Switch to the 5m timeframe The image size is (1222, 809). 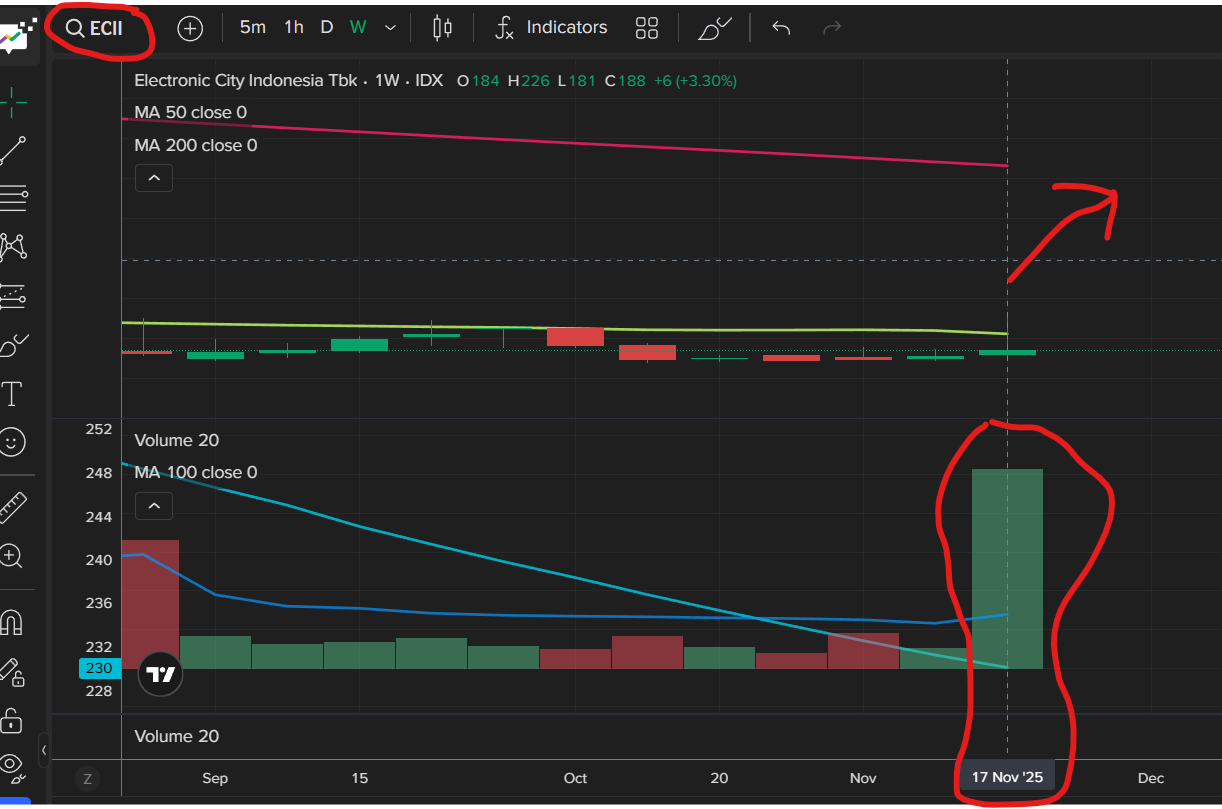[x=253, y=27]
